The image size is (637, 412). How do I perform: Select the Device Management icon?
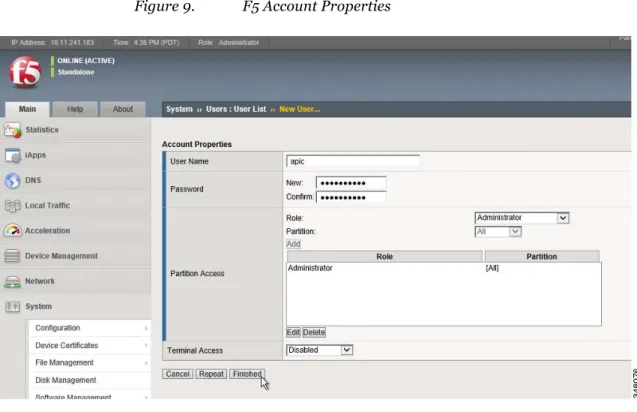tap(12, 256)
